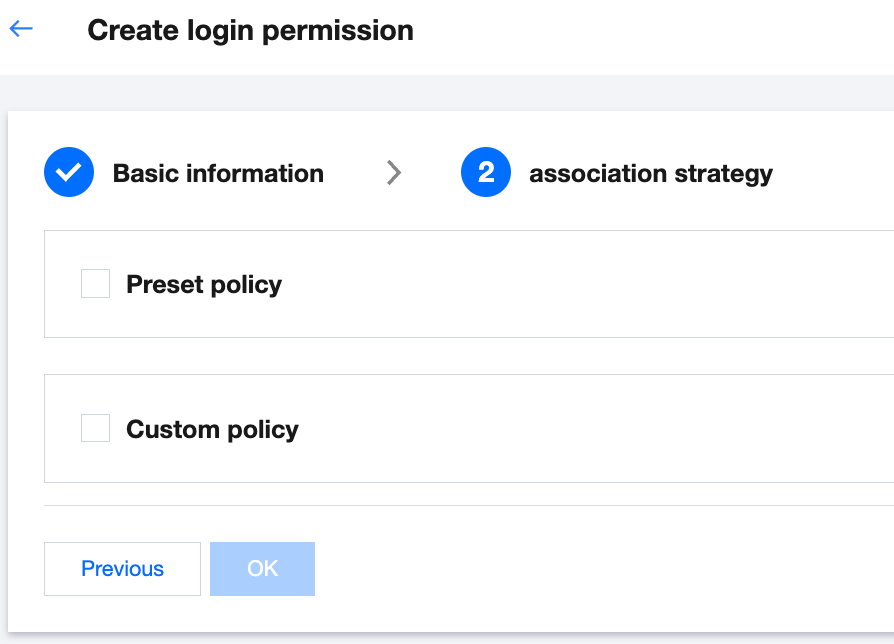
Task: Return to the previous page with the arrow icon
Action: tap(20, 28)
